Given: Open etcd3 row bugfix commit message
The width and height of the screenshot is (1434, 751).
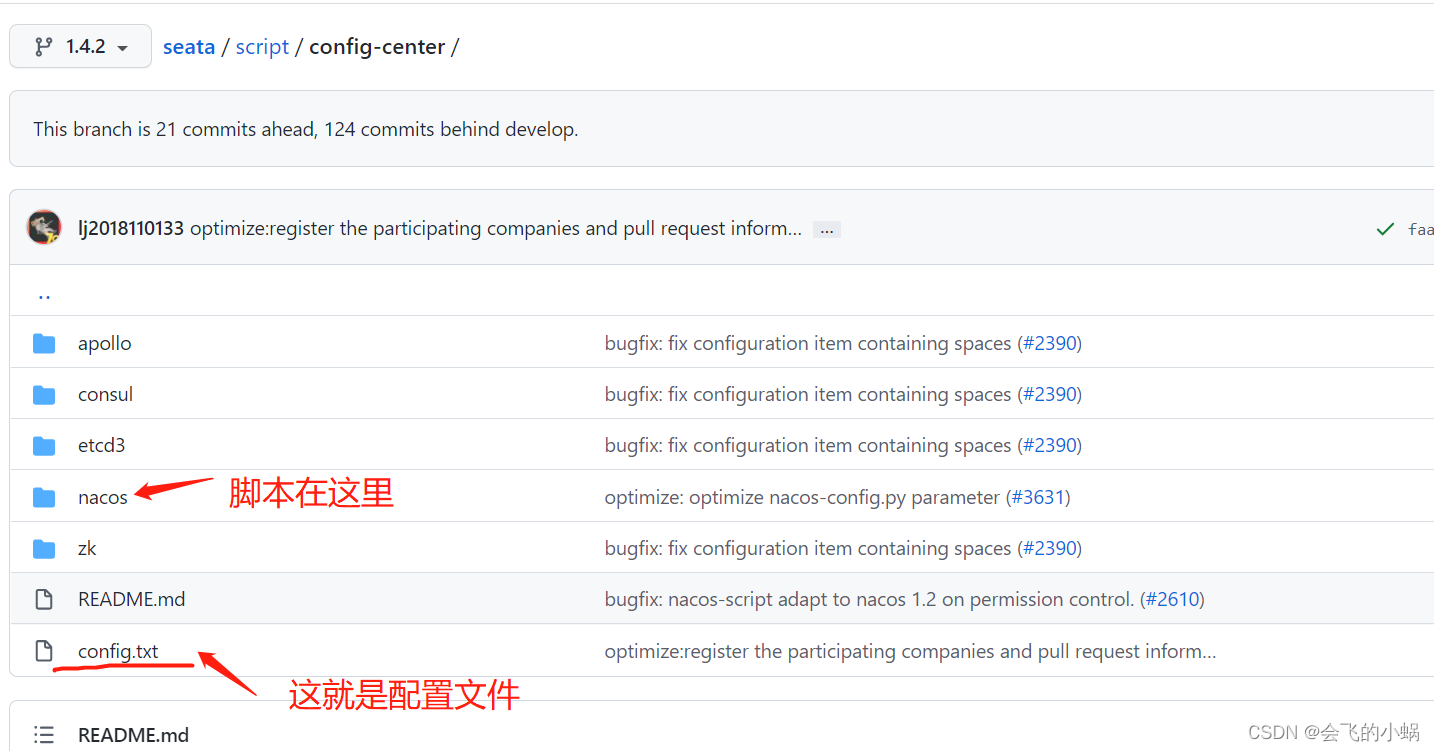Looking at the screenshot, I should click(x=808, y=445).
